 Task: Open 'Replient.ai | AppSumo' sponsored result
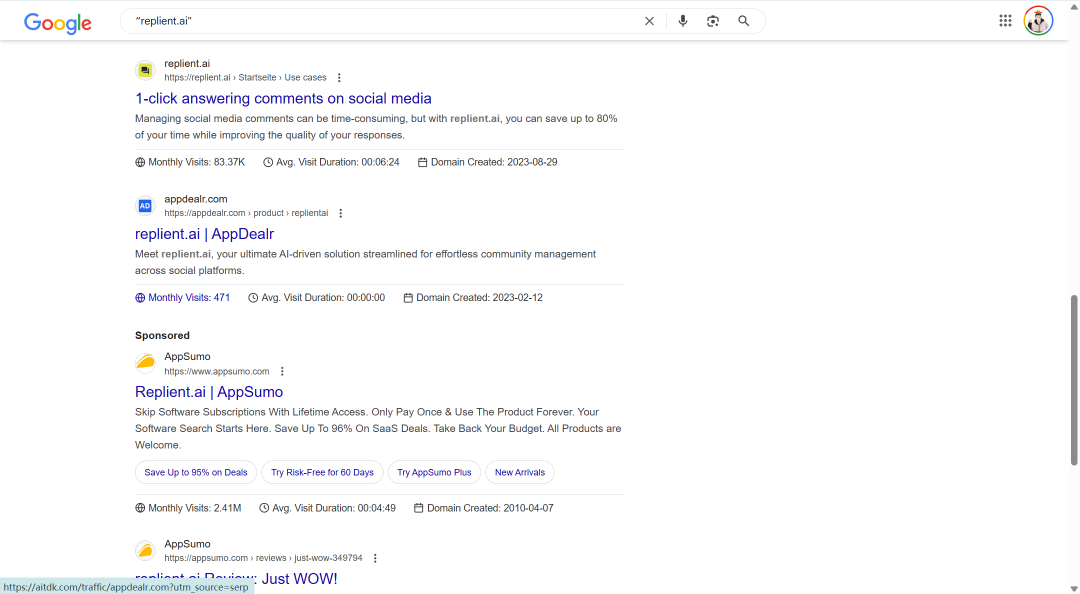(209, 392)
